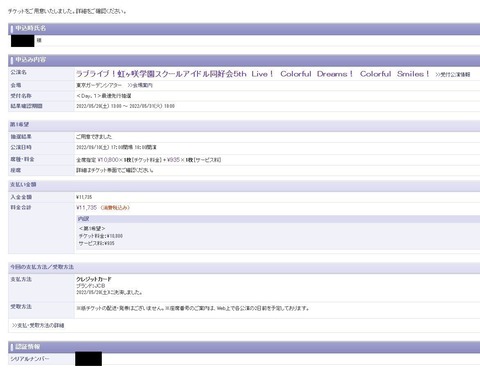This screenshot has width=480, height=370.
Task: Select the show title starting with ラブライブ！虹ヶ咲学園
Action: coord(252,74)
